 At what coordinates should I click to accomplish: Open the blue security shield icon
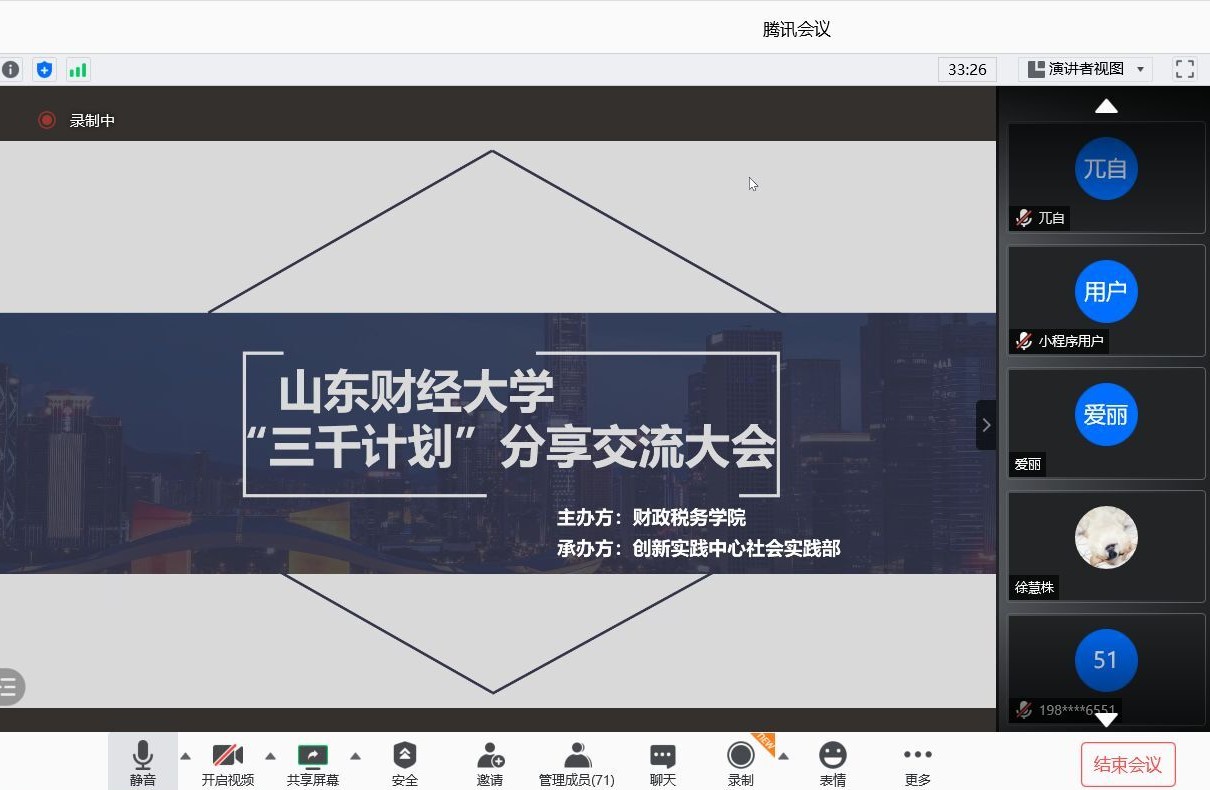44,70
